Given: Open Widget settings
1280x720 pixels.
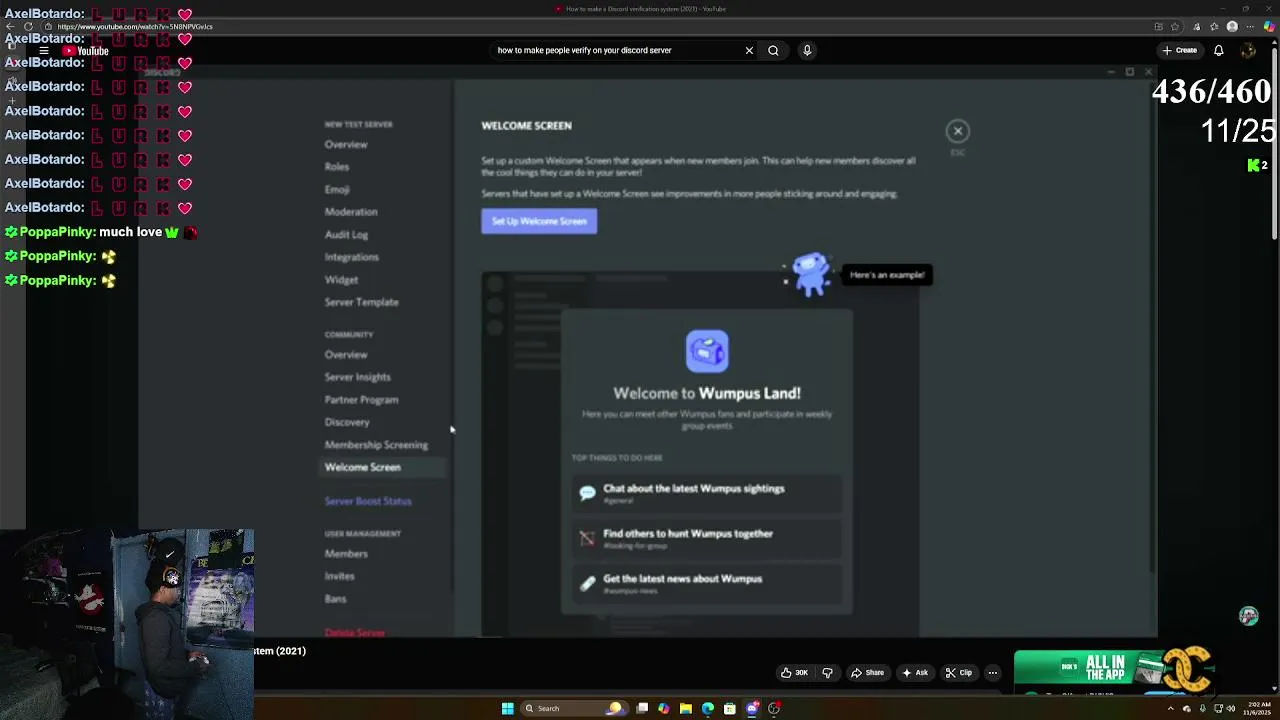Looking at the screenshot, I should (x=341, y=280).
